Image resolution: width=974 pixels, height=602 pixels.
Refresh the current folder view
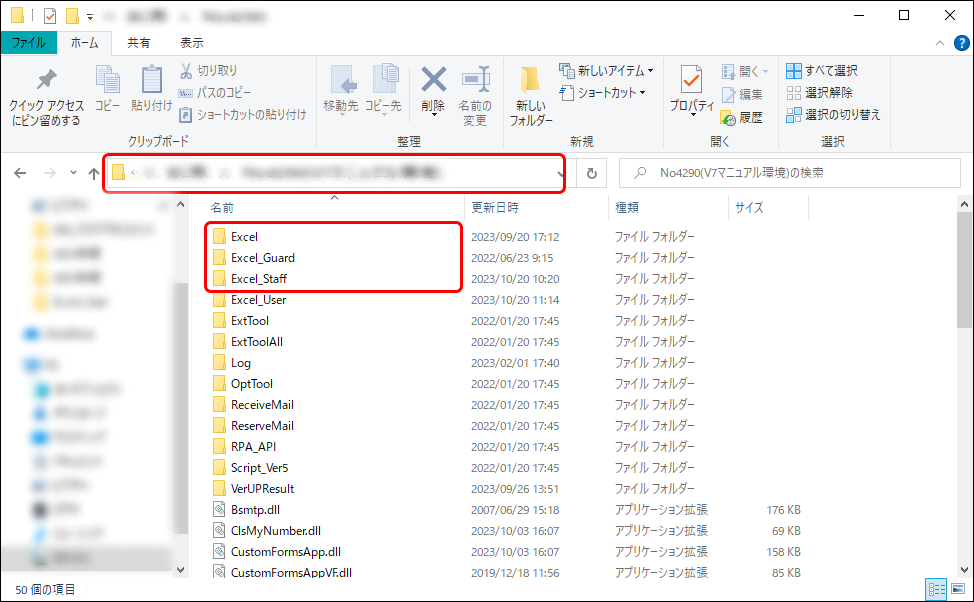click(x=592, y=173)
